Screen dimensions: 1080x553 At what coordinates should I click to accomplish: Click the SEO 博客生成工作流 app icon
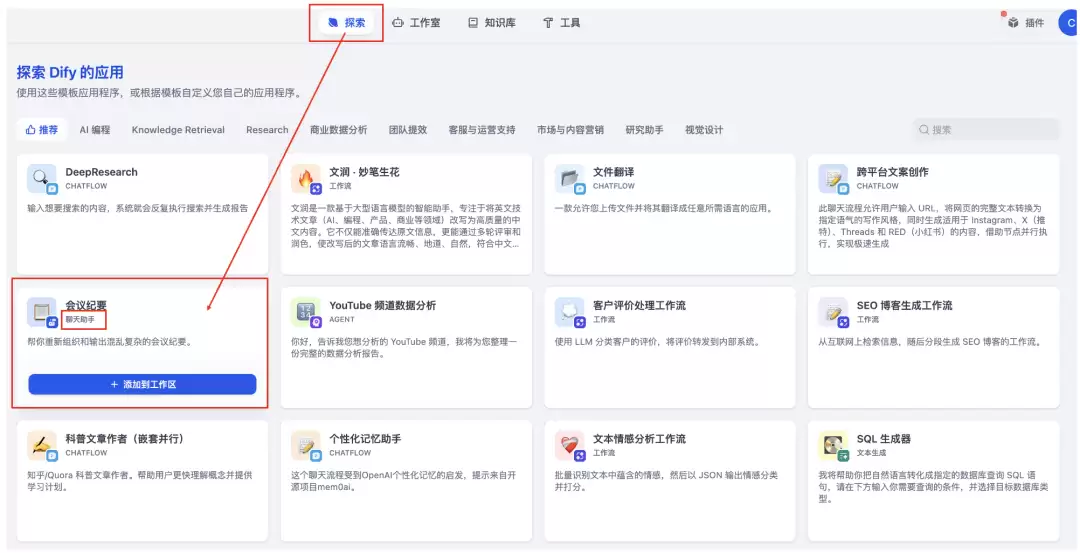tap(833, 312)
